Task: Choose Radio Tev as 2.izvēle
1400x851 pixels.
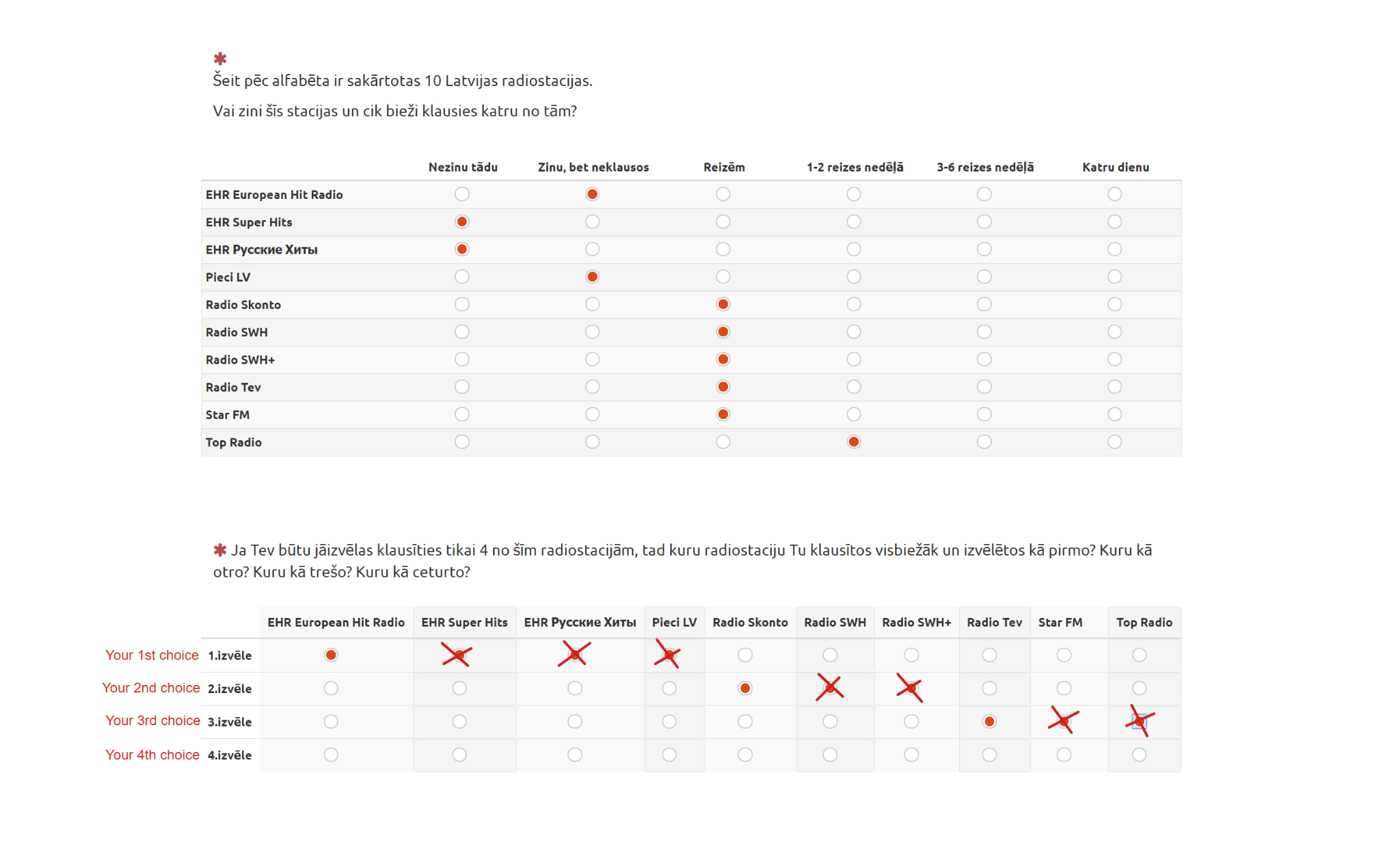Action: [x=989, y=688]
